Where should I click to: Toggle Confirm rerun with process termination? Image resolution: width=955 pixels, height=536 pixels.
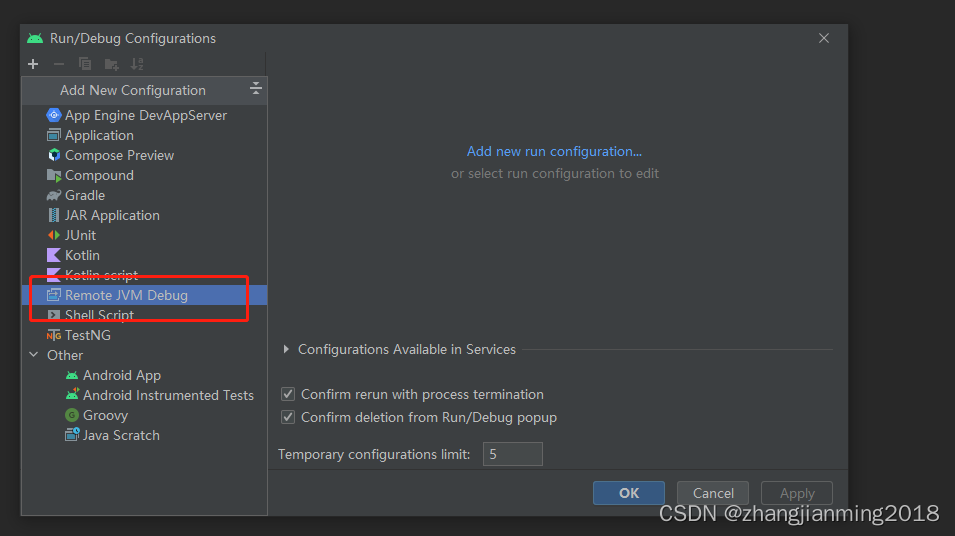[288, 394]
